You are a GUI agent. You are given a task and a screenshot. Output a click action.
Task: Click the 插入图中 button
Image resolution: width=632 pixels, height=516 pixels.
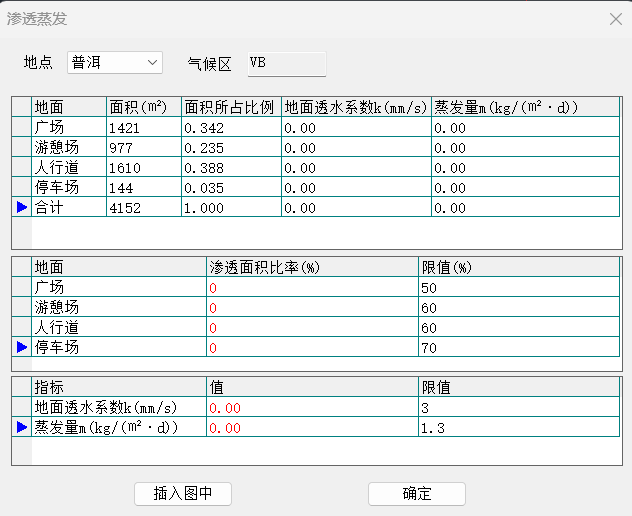[183, 494]
